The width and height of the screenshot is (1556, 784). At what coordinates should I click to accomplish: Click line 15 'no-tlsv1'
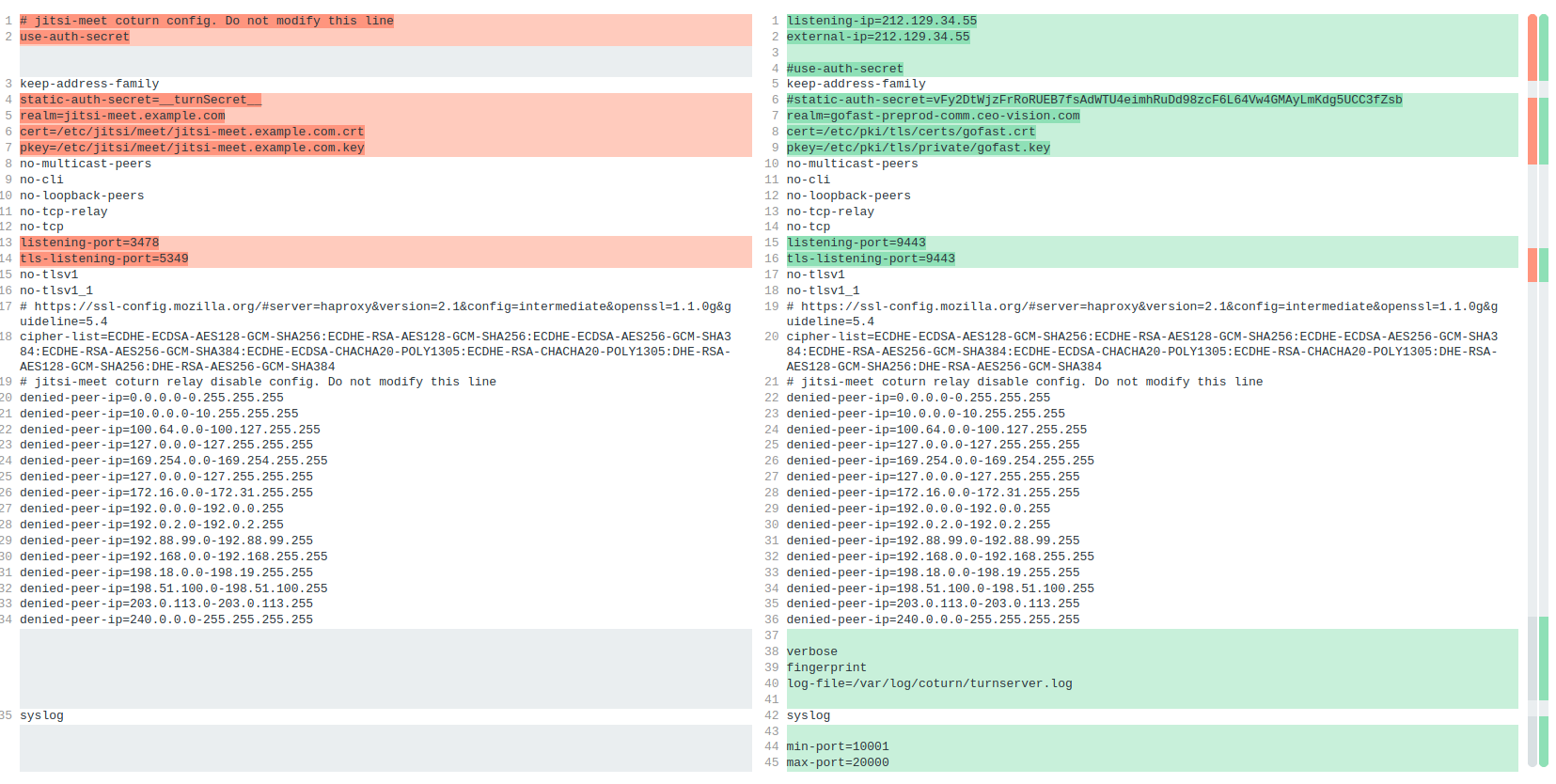tap(49, 274)
